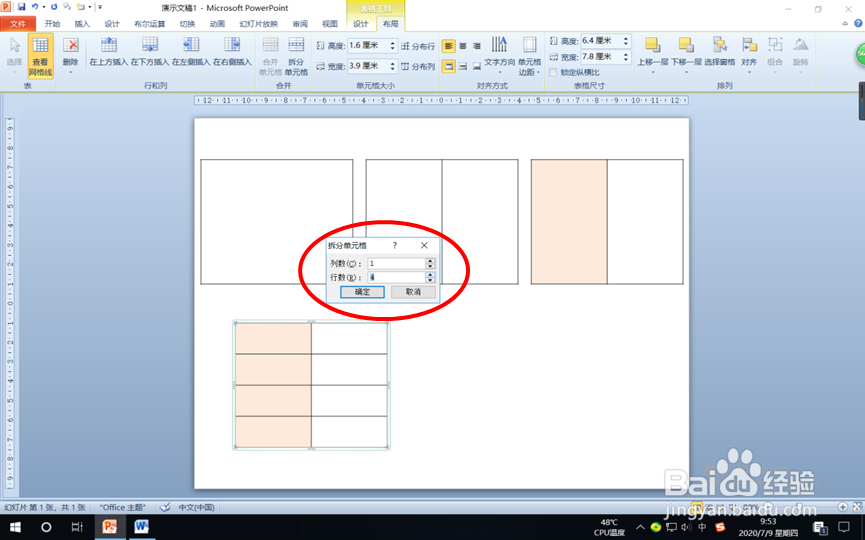Click 分布列 distribute columns

(x=418, y=66)
